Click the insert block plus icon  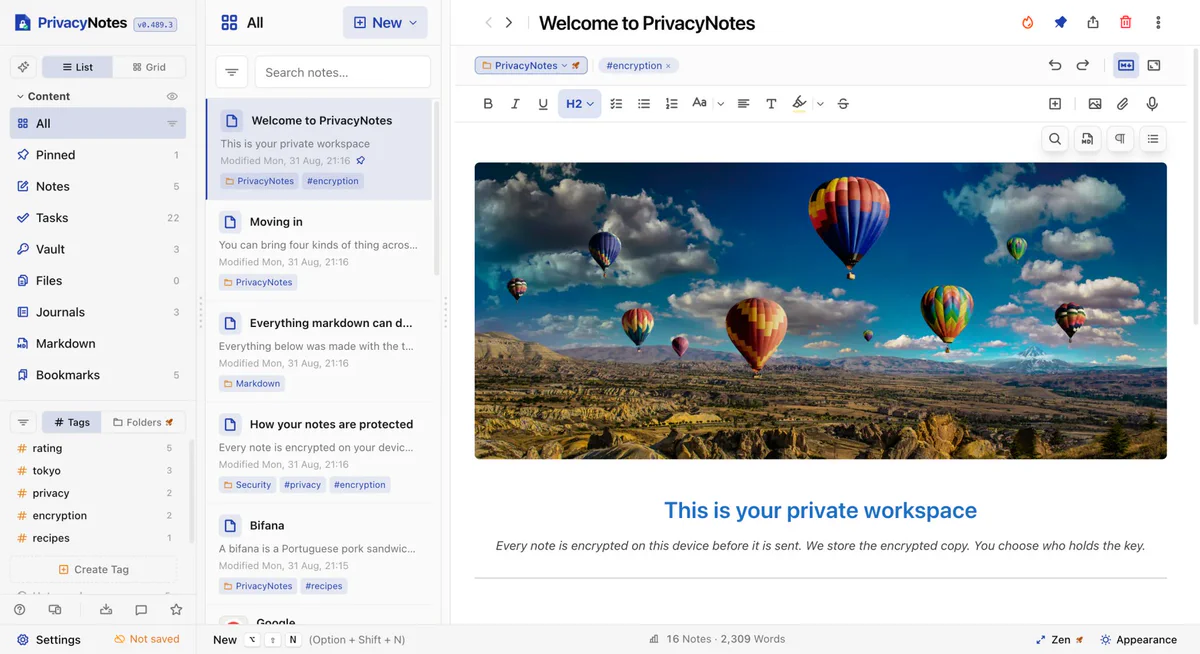point(1054,104)
